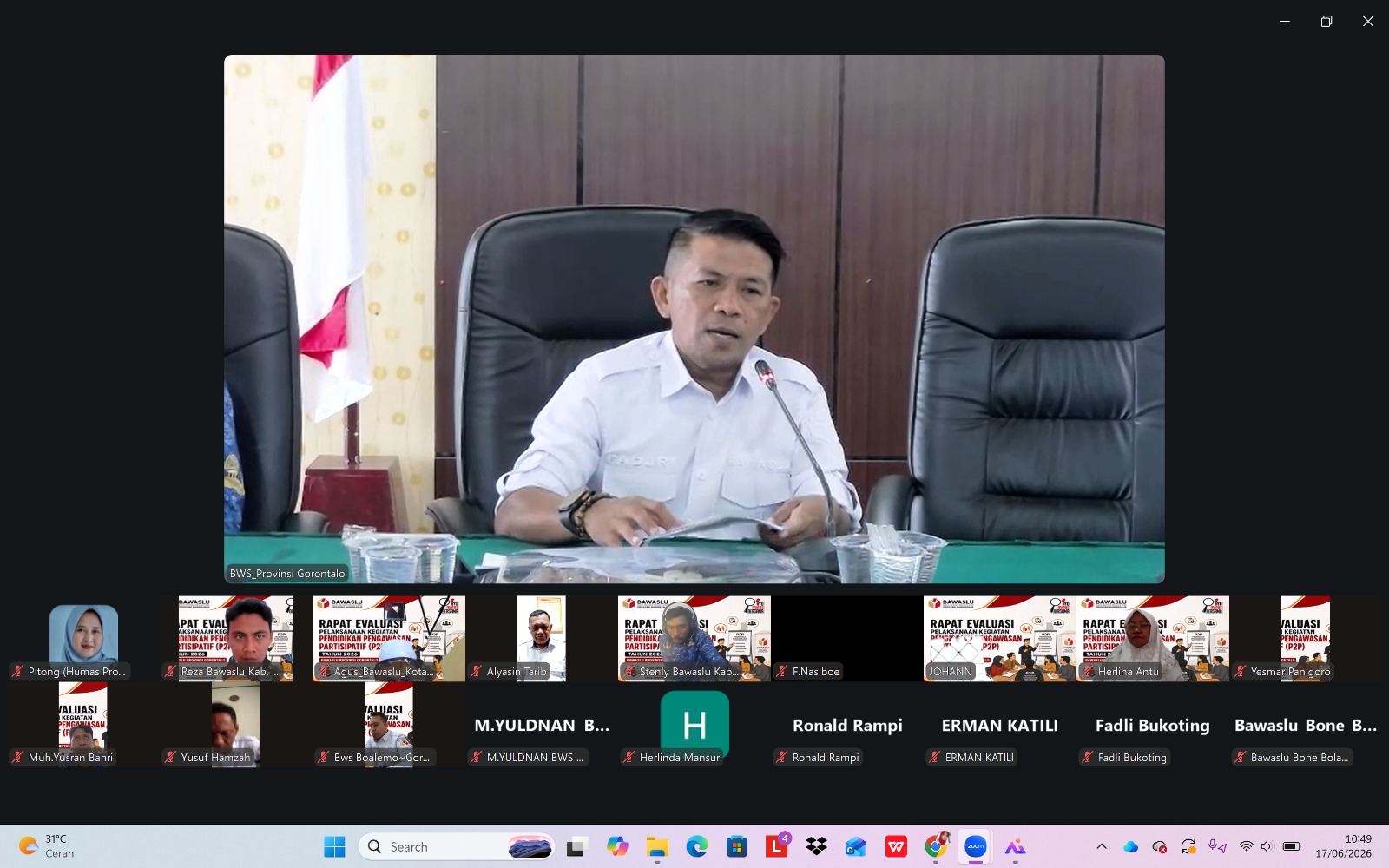Image resolution: width=1389 pixels, height=868 pixels.
Task: Select Pitong (Humas Pro...) participant tile
Action: coord(83,638)
